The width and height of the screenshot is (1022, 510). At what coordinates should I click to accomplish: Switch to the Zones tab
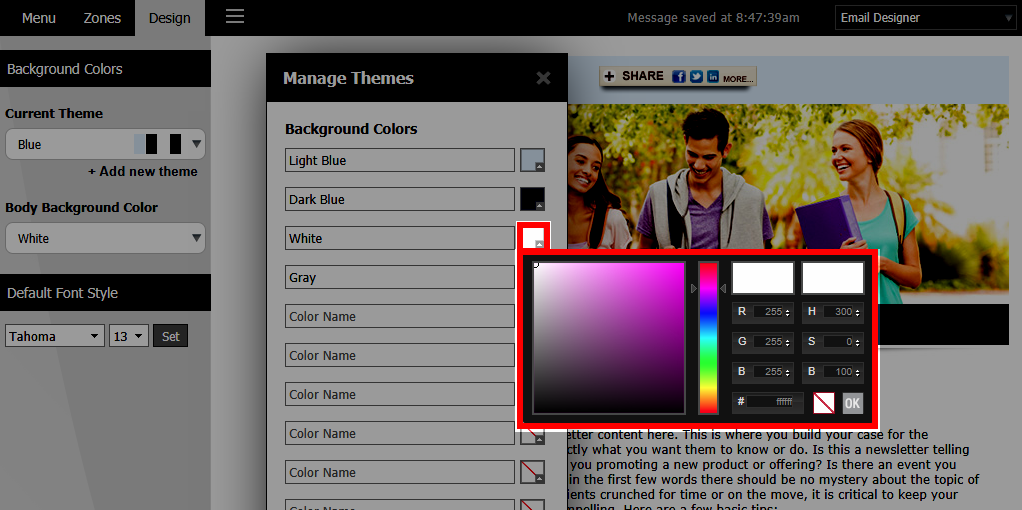coord(102,18)
